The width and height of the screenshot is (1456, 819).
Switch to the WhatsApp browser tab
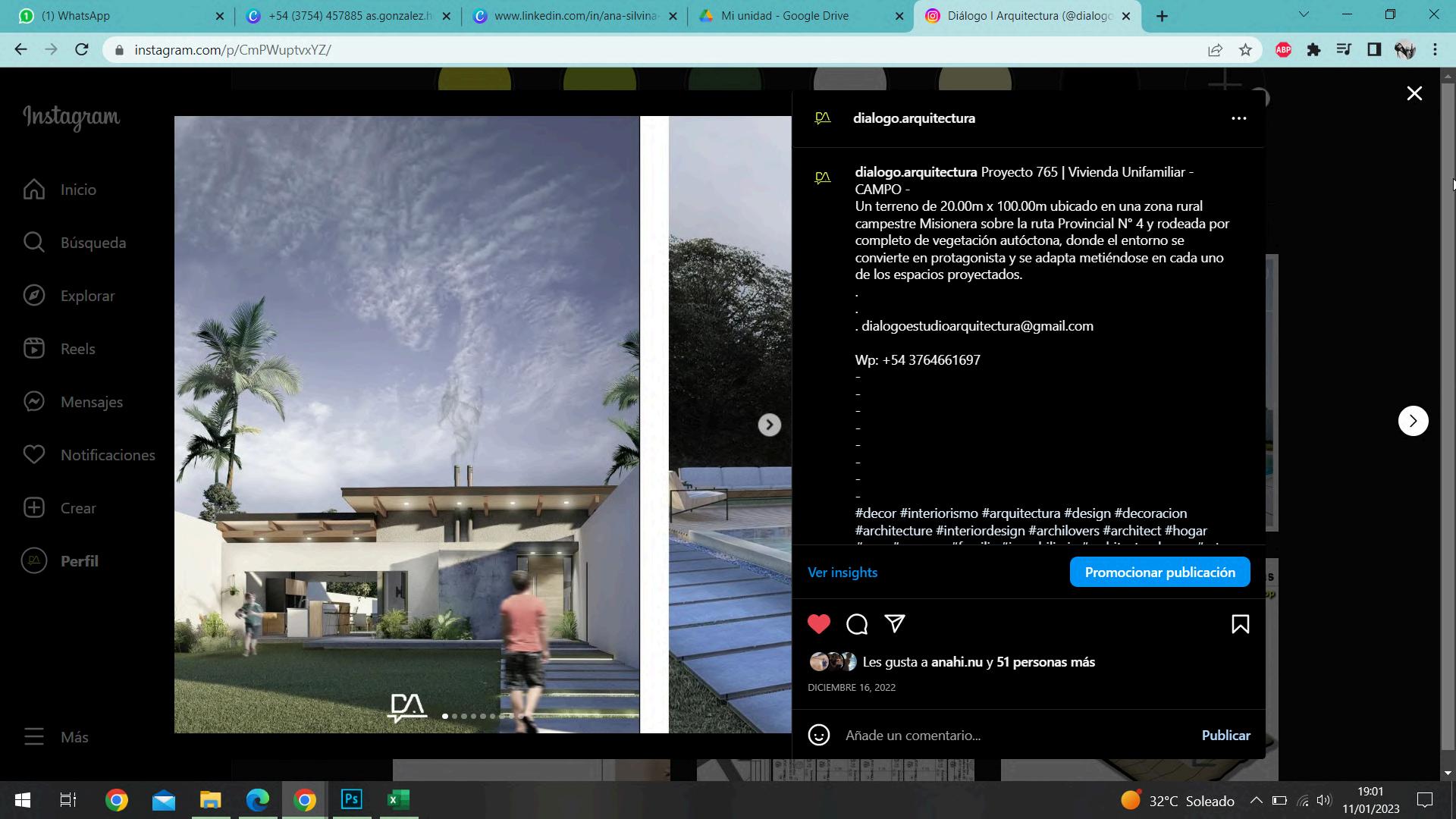coord(76,16)
